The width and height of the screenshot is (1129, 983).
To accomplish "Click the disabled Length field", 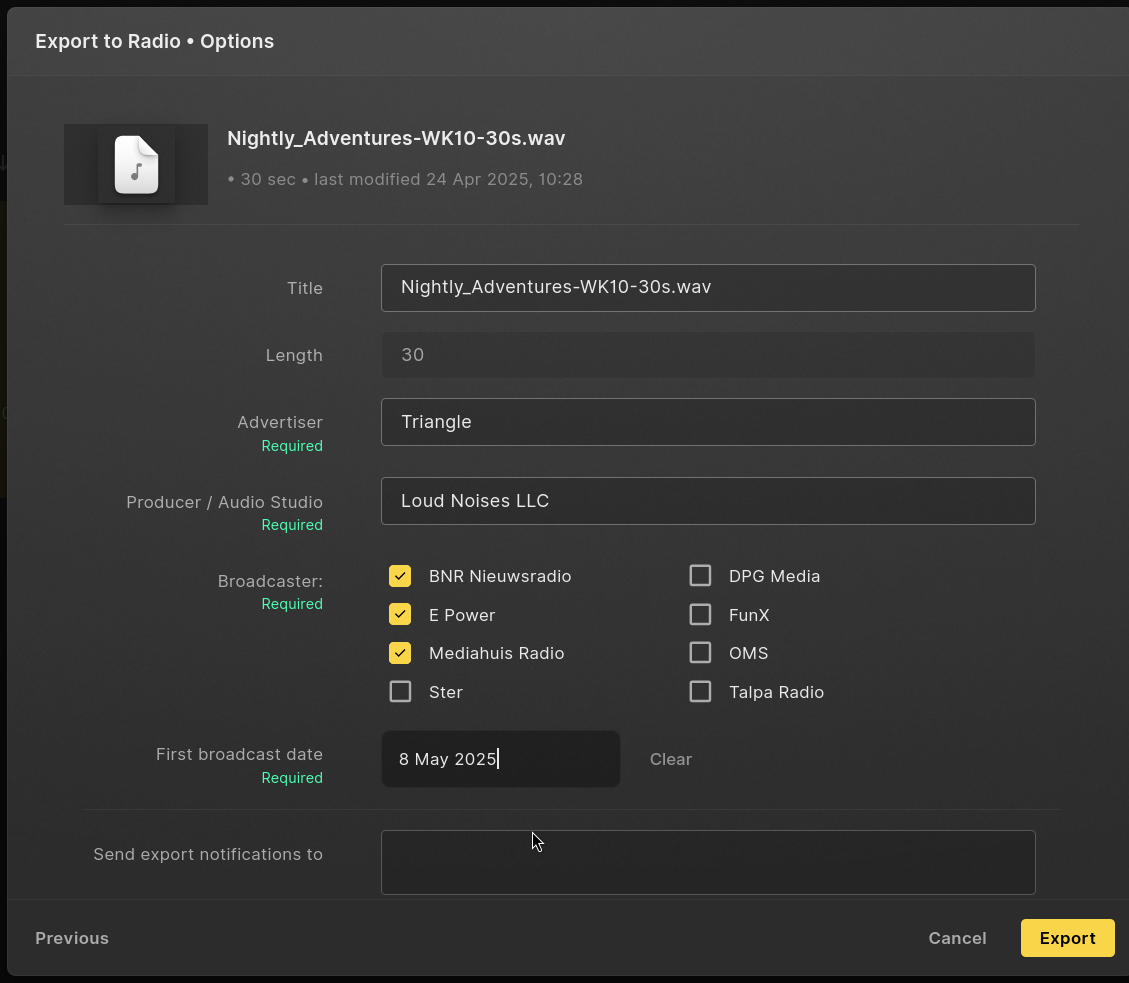I will point(708,355).
